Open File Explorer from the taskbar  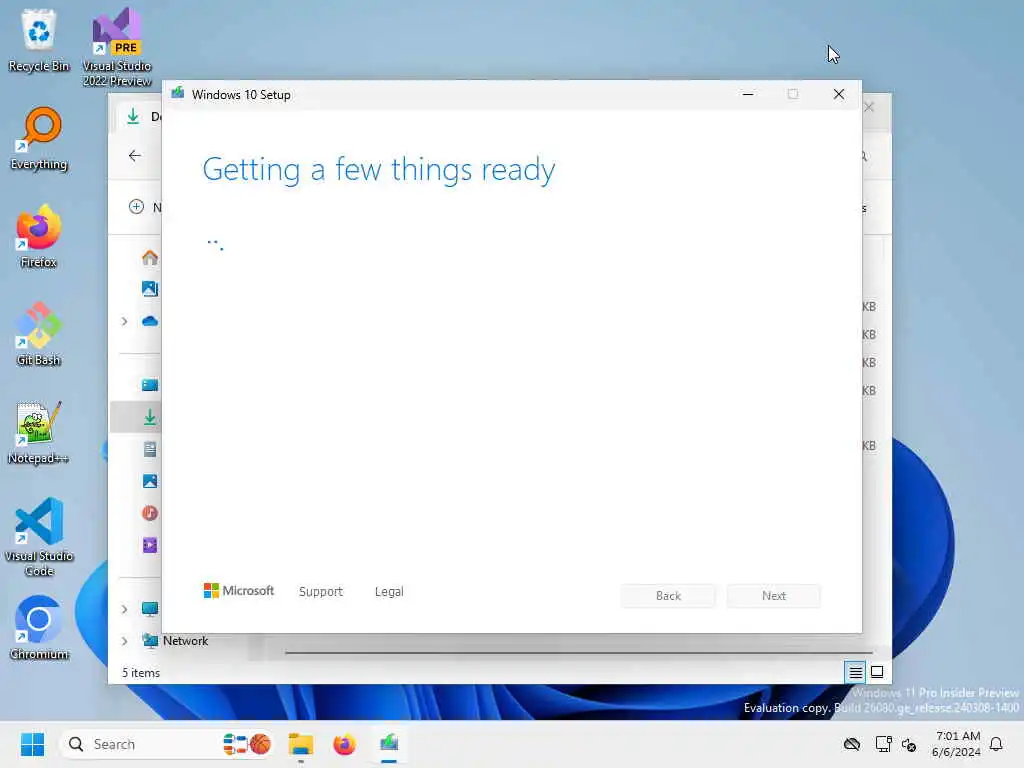tap(301, 744)
